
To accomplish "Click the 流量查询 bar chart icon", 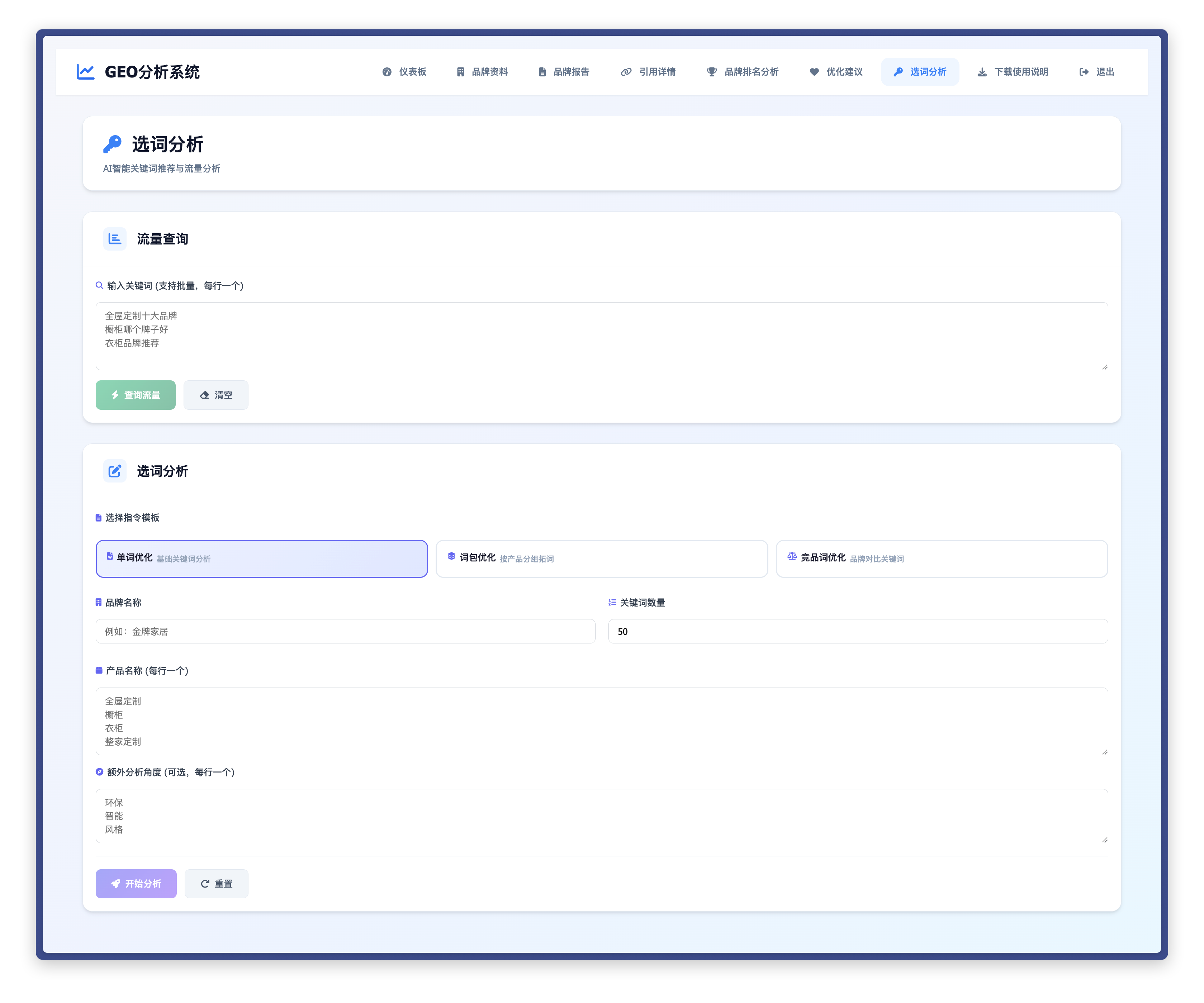I will click(x=115, y=238).
